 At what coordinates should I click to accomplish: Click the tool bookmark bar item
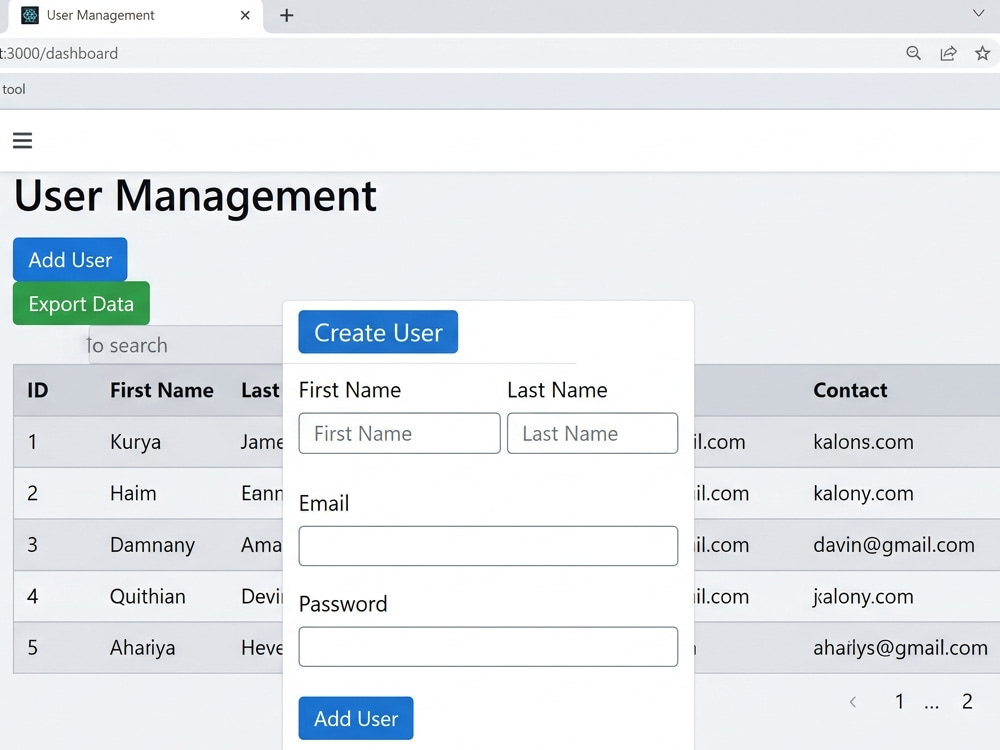[x=13, y=89]
